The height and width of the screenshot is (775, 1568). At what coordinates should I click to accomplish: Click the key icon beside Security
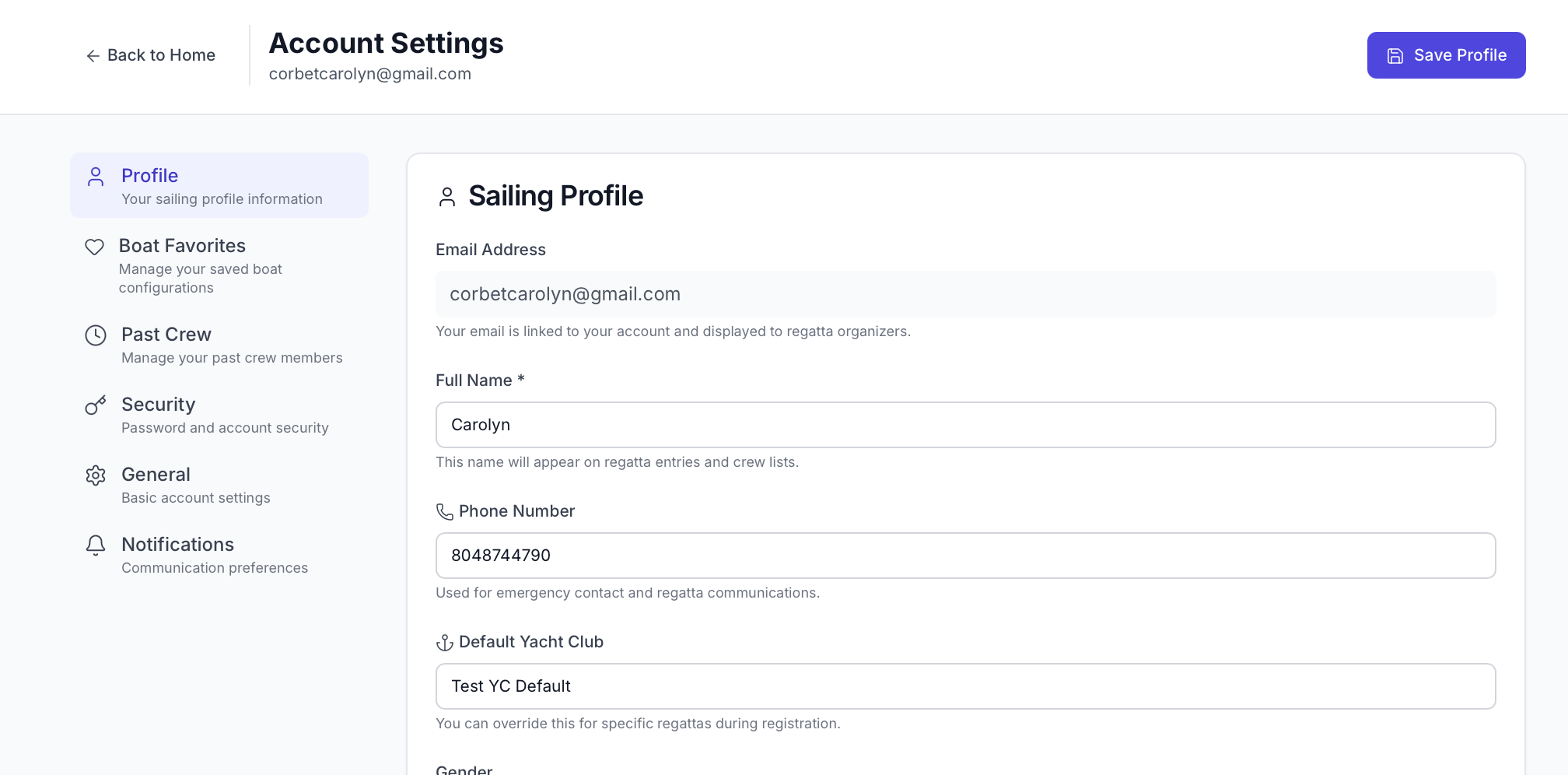pyautogui.click(x=95, y=405)
